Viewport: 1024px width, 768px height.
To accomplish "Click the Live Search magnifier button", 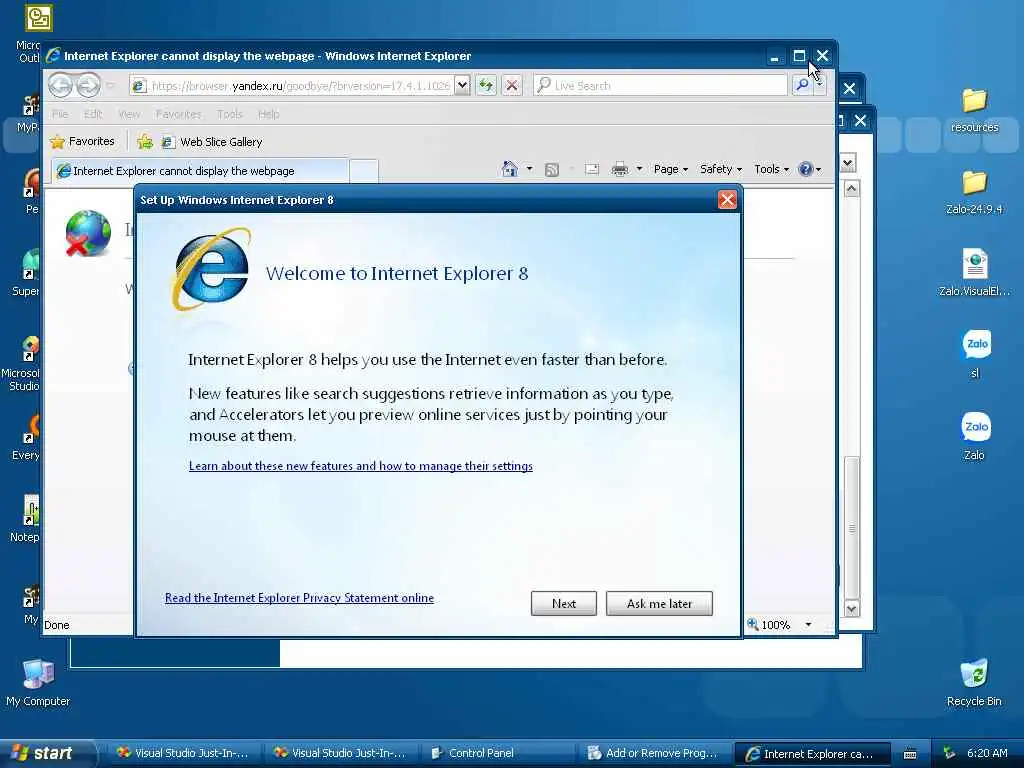I will click(802, 86).
